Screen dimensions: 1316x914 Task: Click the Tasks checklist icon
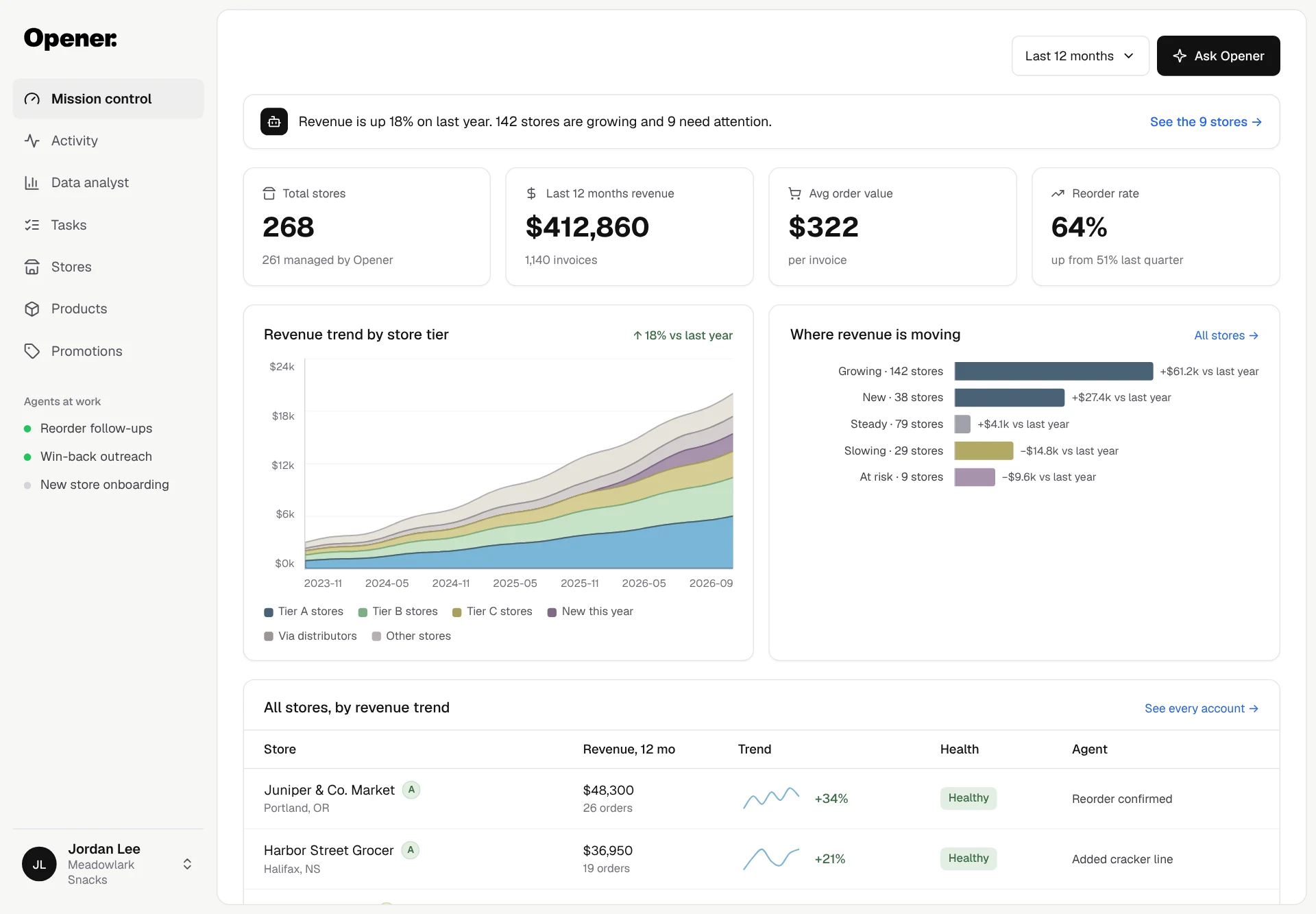[32, 225]
